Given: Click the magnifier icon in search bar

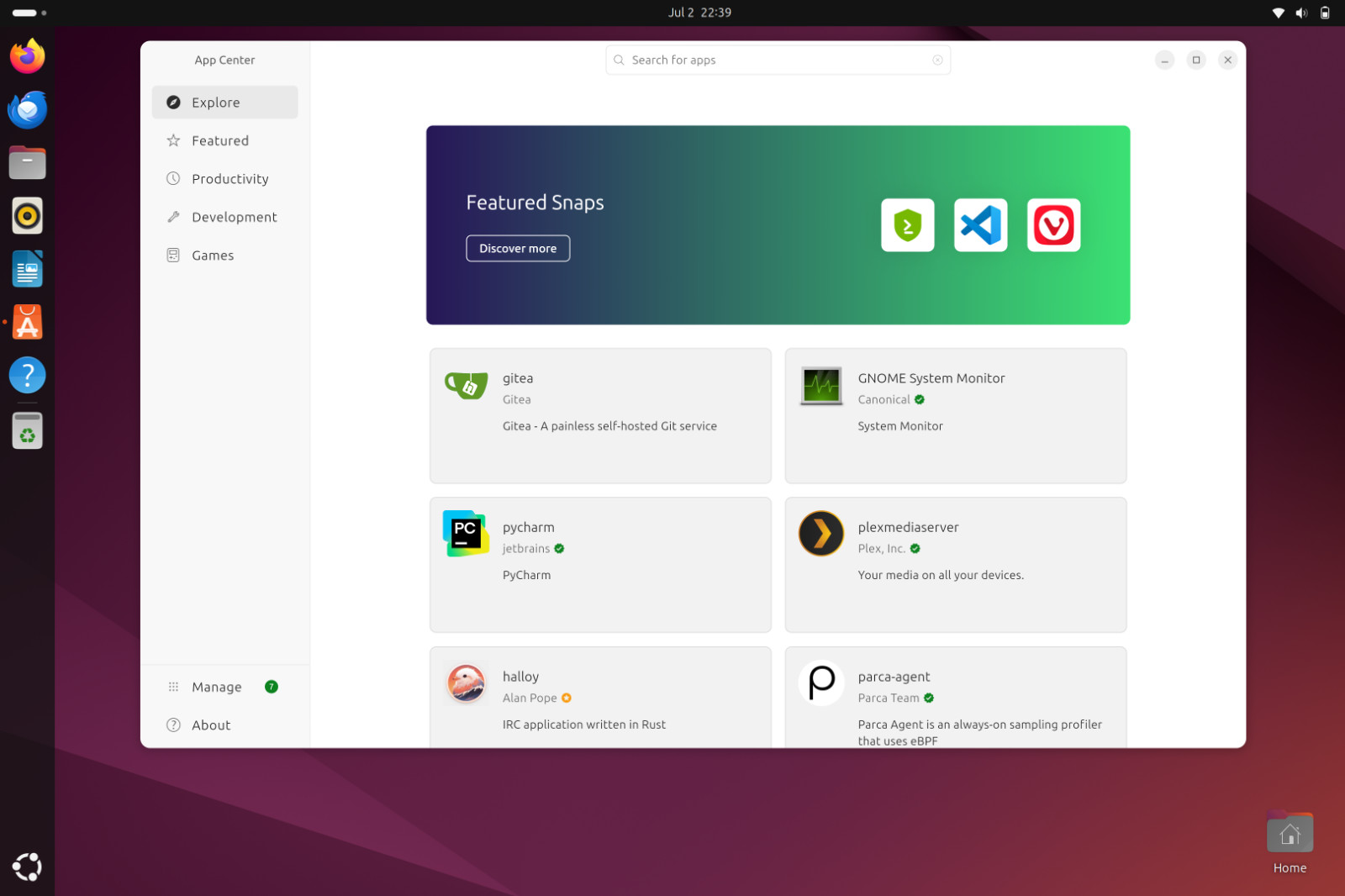Looking at the screenshot, I should pyautogui.click(x=619, y=60).
